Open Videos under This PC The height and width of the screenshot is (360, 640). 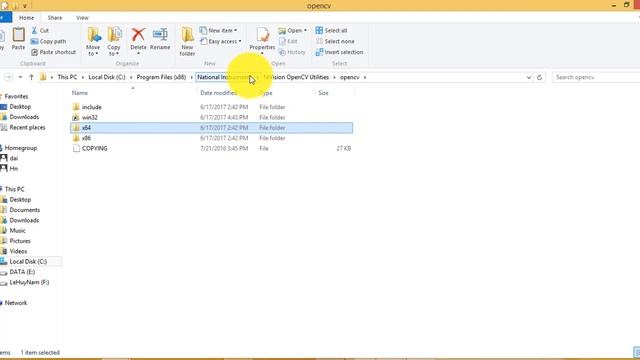pos(18,251)
